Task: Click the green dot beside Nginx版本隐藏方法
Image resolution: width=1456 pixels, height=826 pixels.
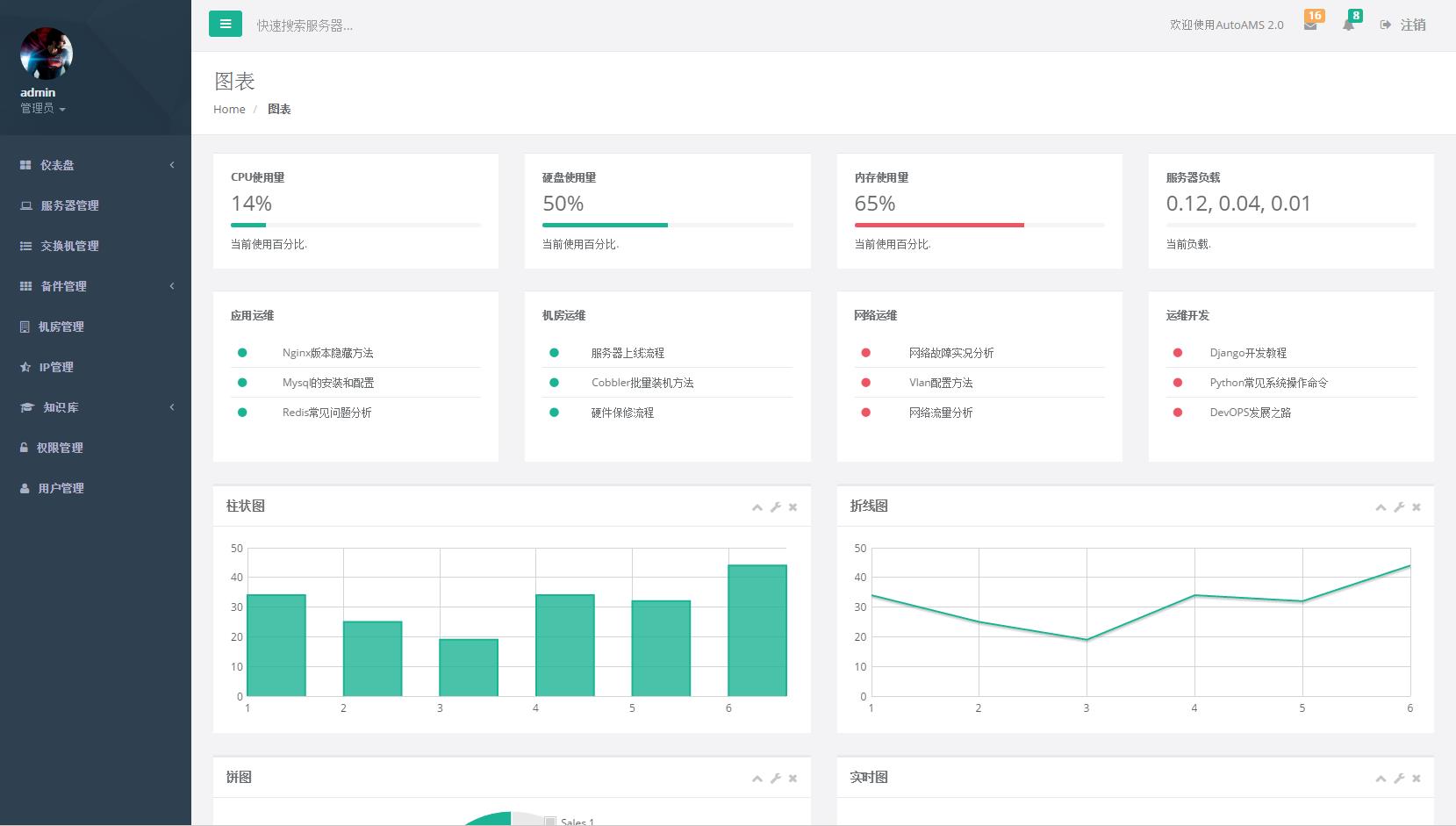Action: [x=242, y=353]
